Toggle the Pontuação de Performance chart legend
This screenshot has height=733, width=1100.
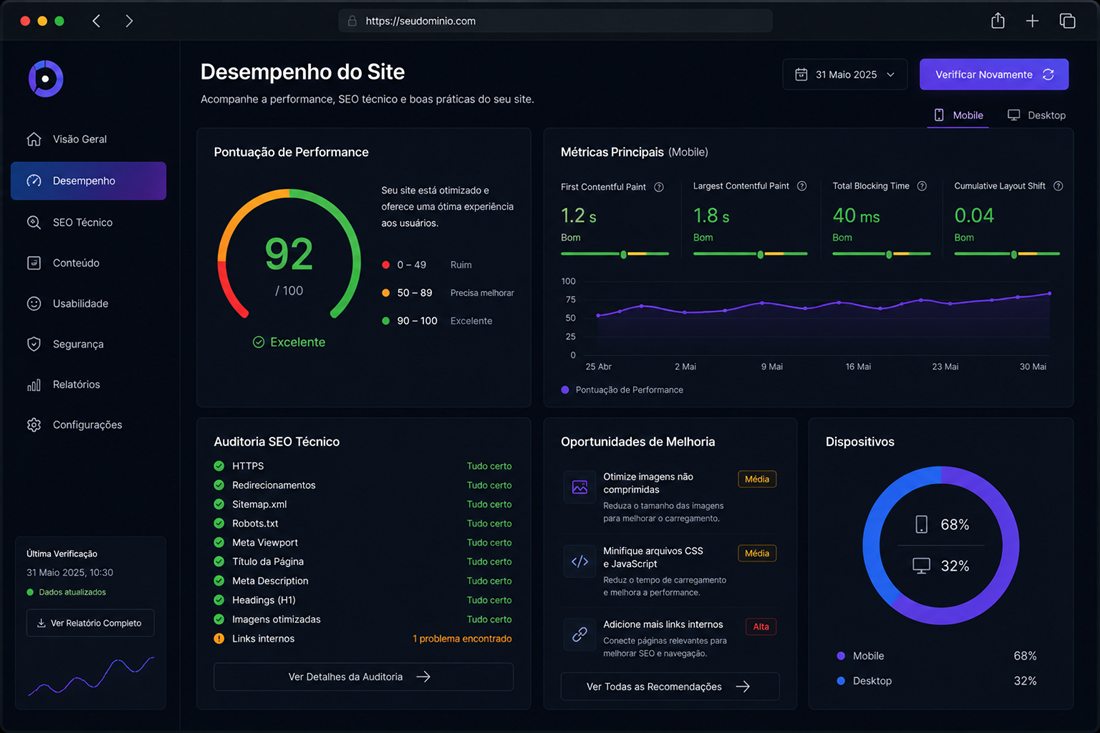click(x=622, y=390)
